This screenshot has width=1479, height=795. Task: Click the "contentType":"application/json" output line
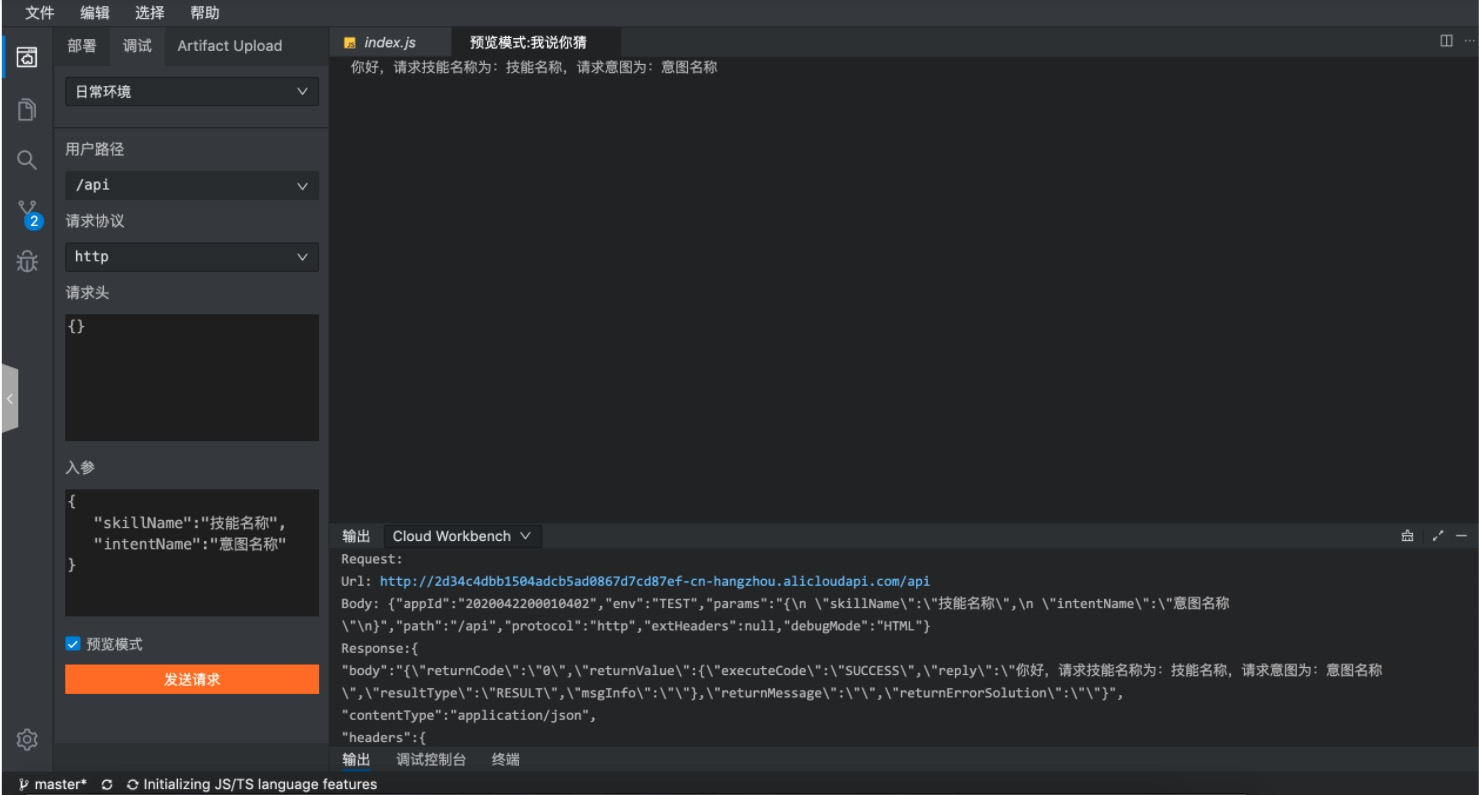pyautogui.click(x=468, y=716)
